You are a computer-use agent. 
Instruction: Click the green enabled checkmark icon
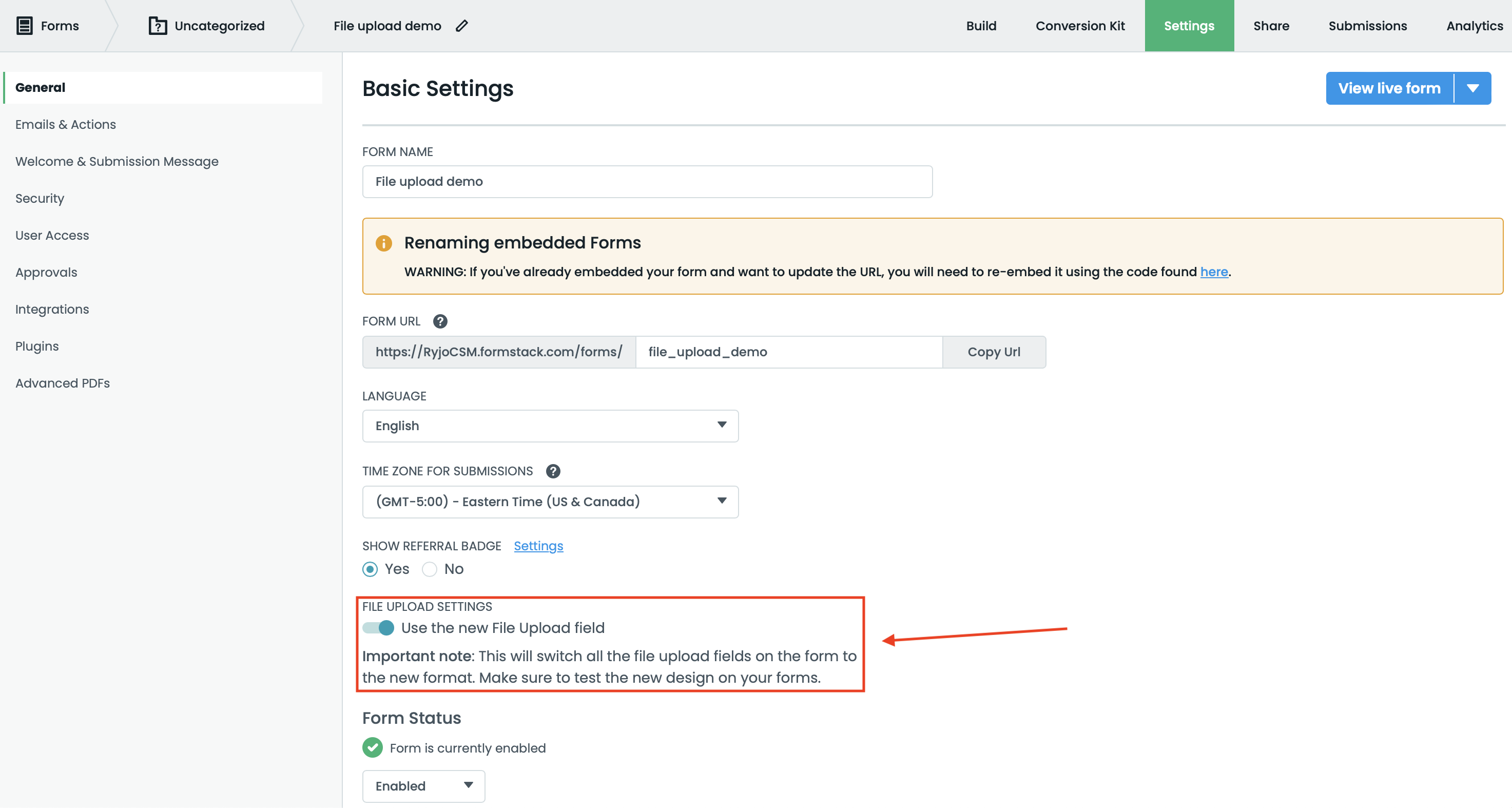pyautogui.click(x=372, y=747)
